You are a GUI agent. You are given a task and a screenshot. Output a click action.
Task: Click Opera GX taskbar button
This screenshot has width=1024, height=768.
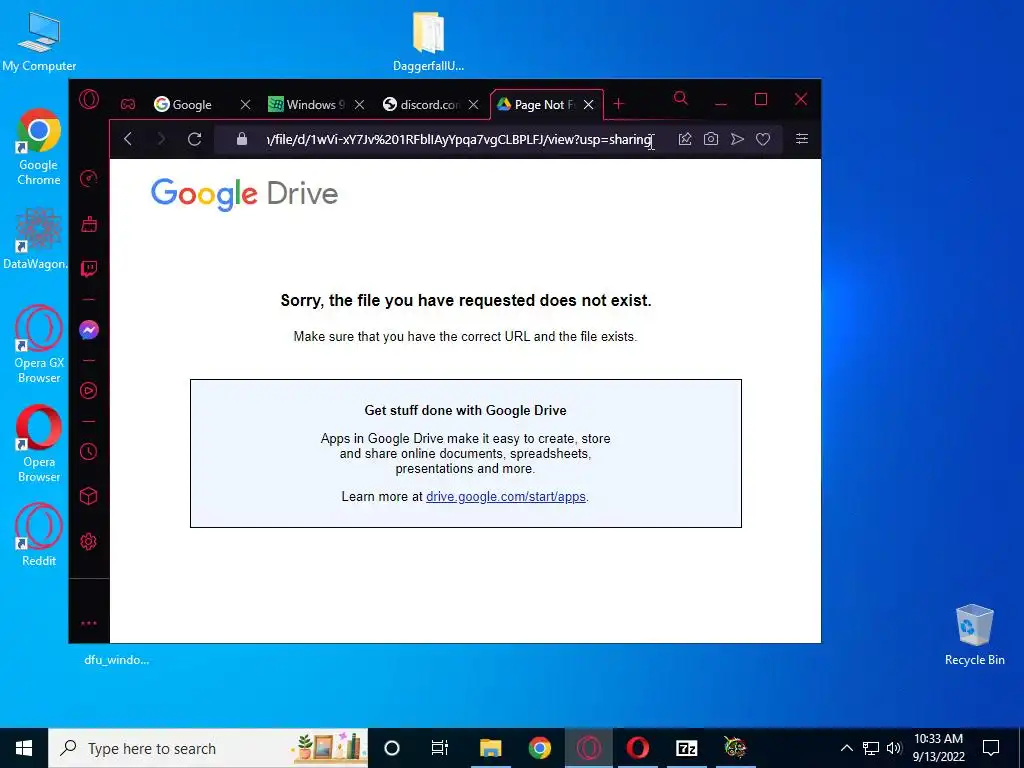(588, 748)
